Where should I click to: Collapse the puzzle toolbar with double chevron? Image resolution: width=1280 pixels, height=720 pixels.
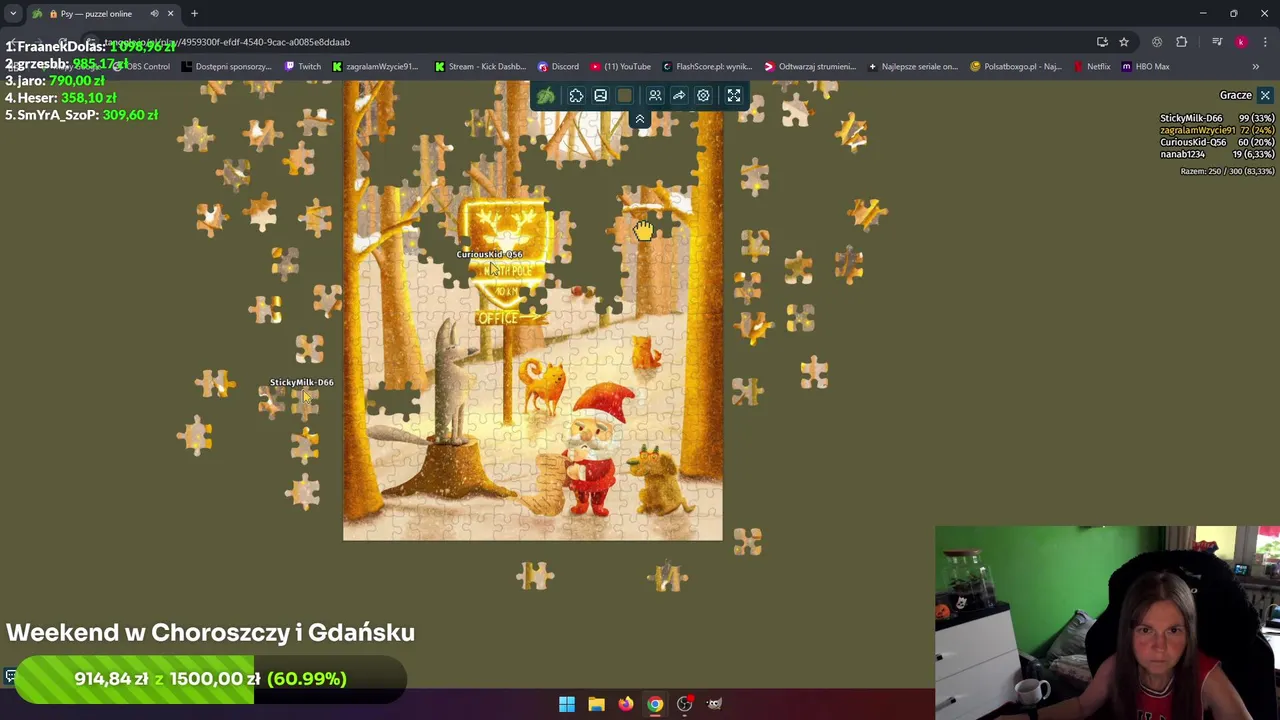pos(640,119)
